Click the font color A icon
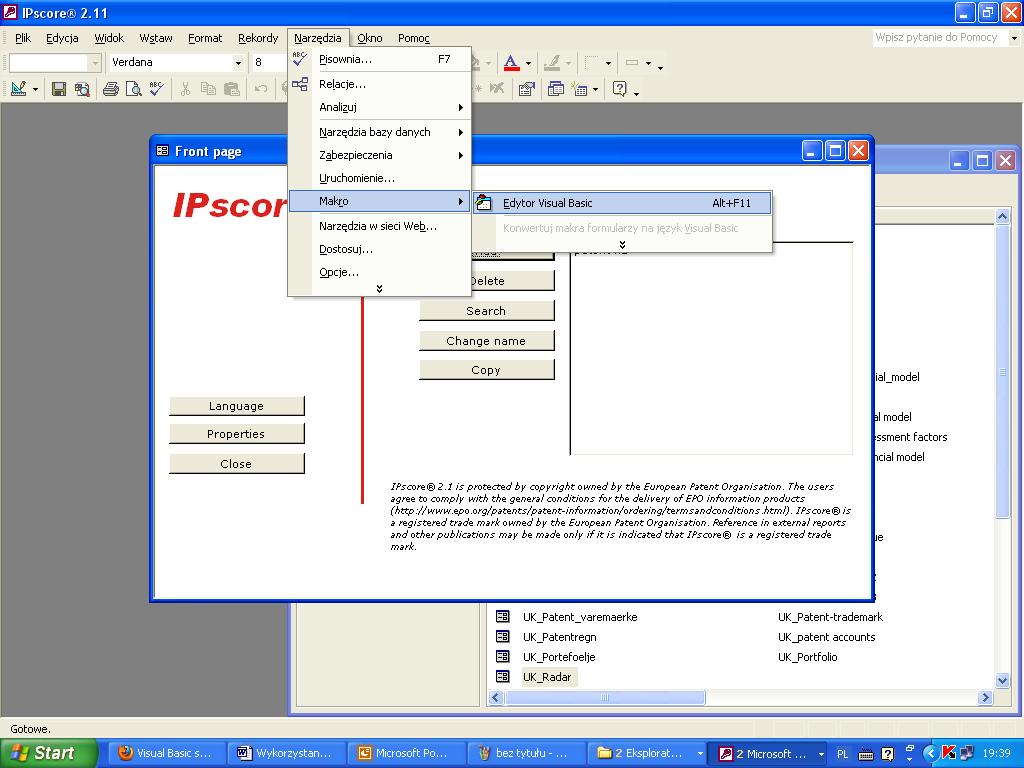Screen dimensions: 1024x768 [x=511, y=63]
